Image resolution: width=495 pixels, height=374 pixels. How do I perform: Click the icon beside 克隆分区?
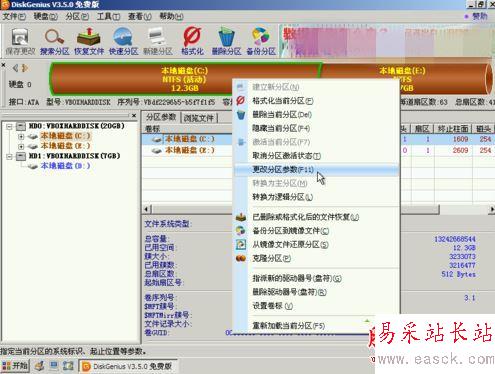coord(241,258)
